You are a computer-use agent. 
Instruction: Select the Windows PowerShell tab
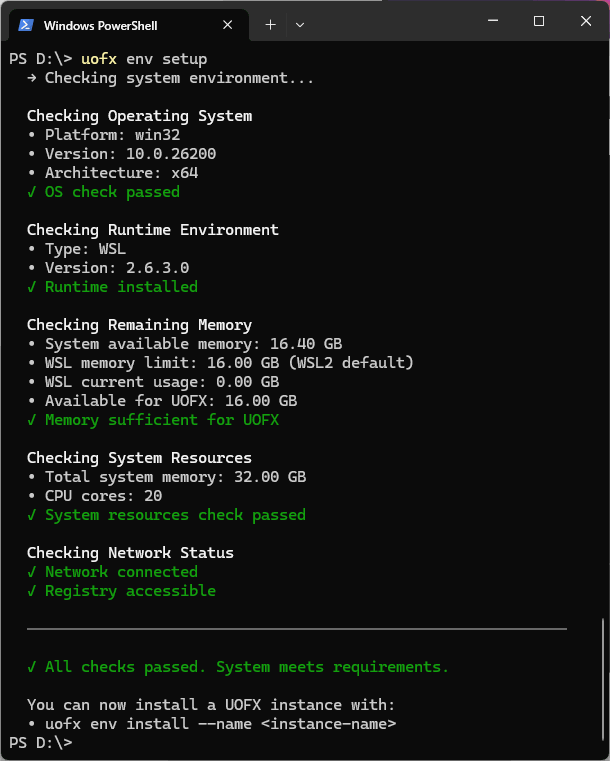pyautogui.click(x=110, y=25)
